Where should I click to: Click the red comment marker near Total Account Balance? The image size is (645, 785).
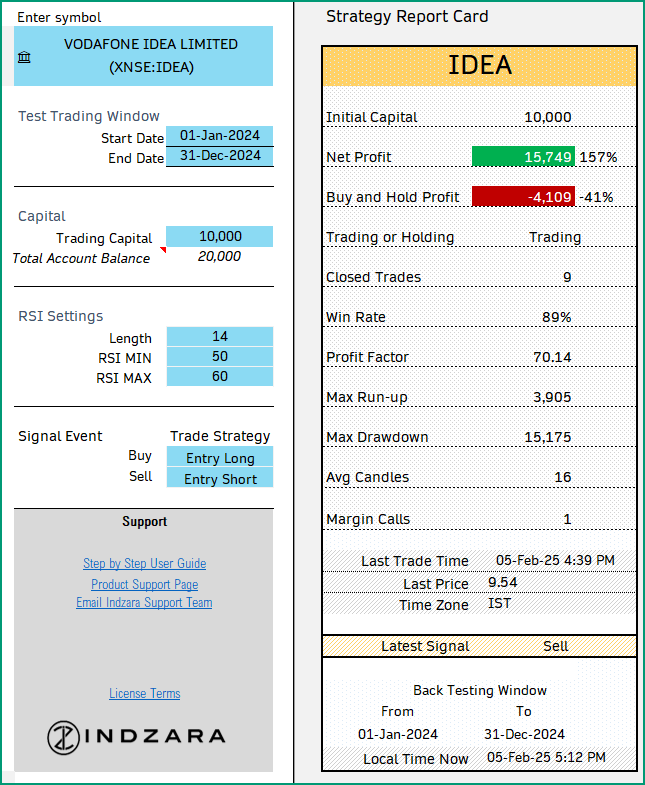pyautogui.click(x=163, y=249)
